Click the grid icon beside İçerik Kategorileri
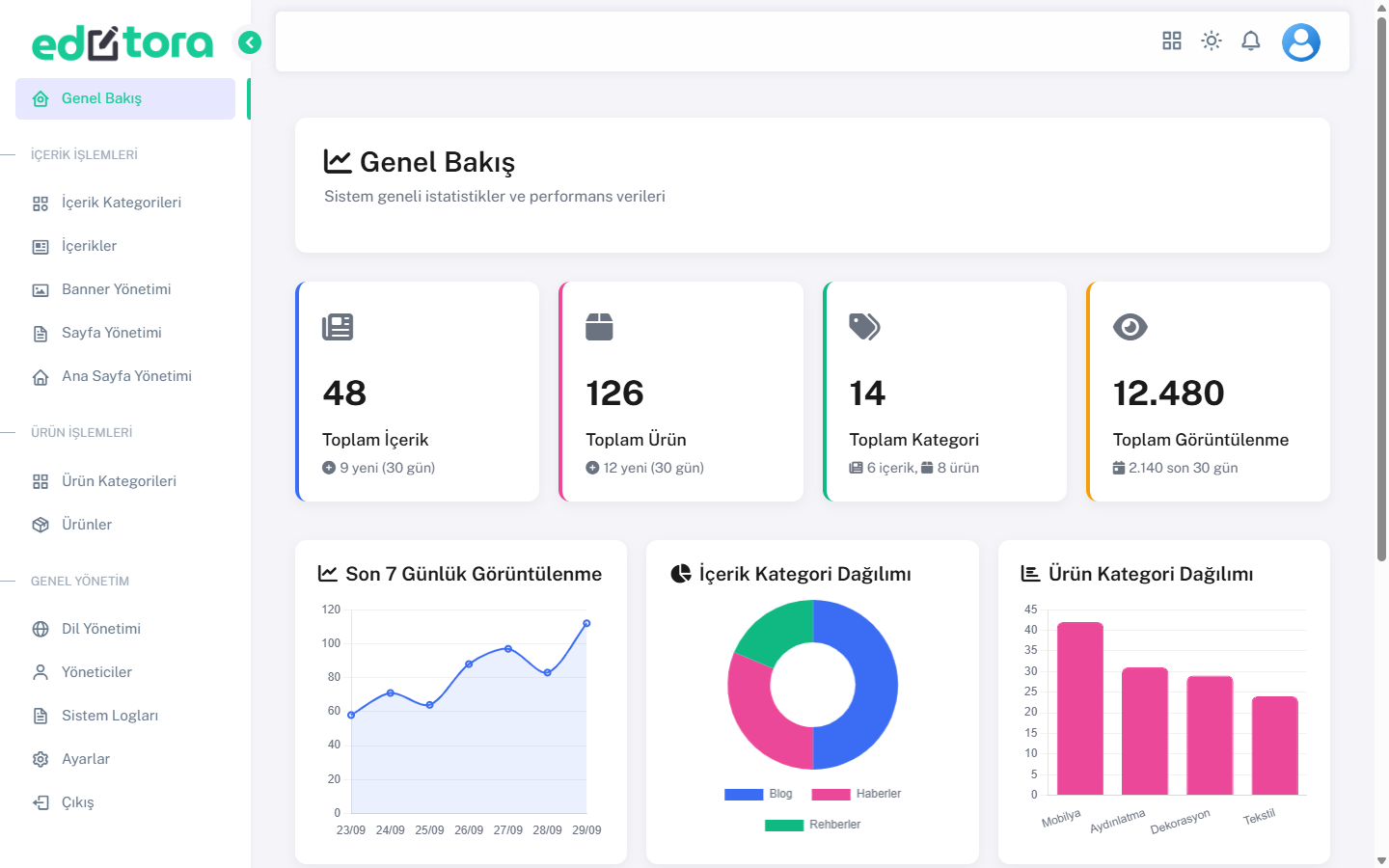 tap(41, 203)
